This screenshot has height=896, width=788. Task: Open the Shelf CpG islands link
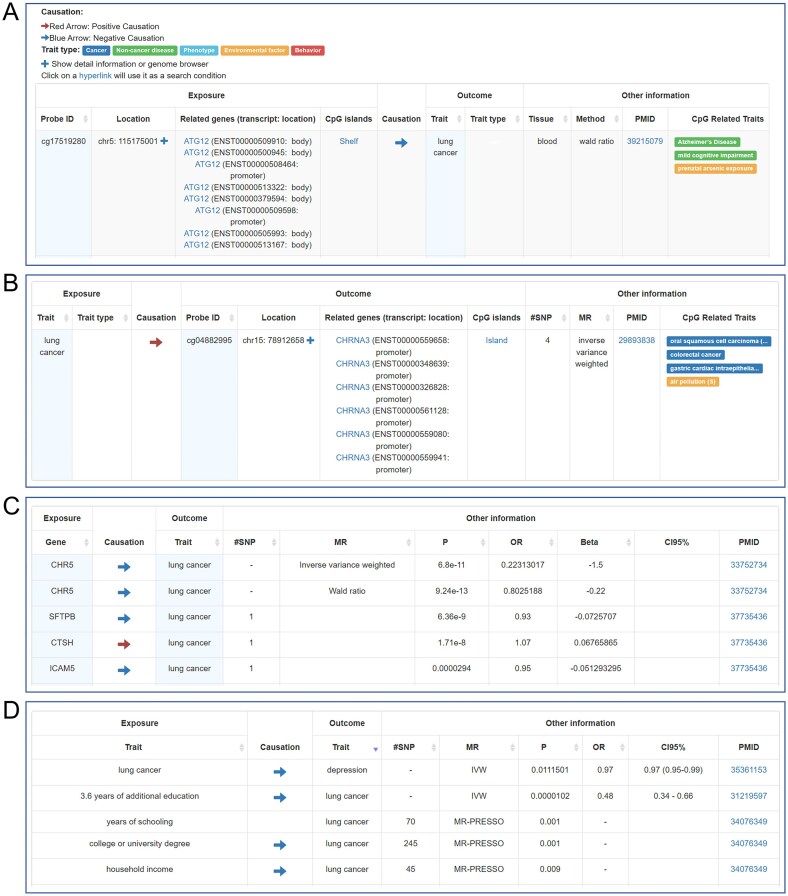349,141
